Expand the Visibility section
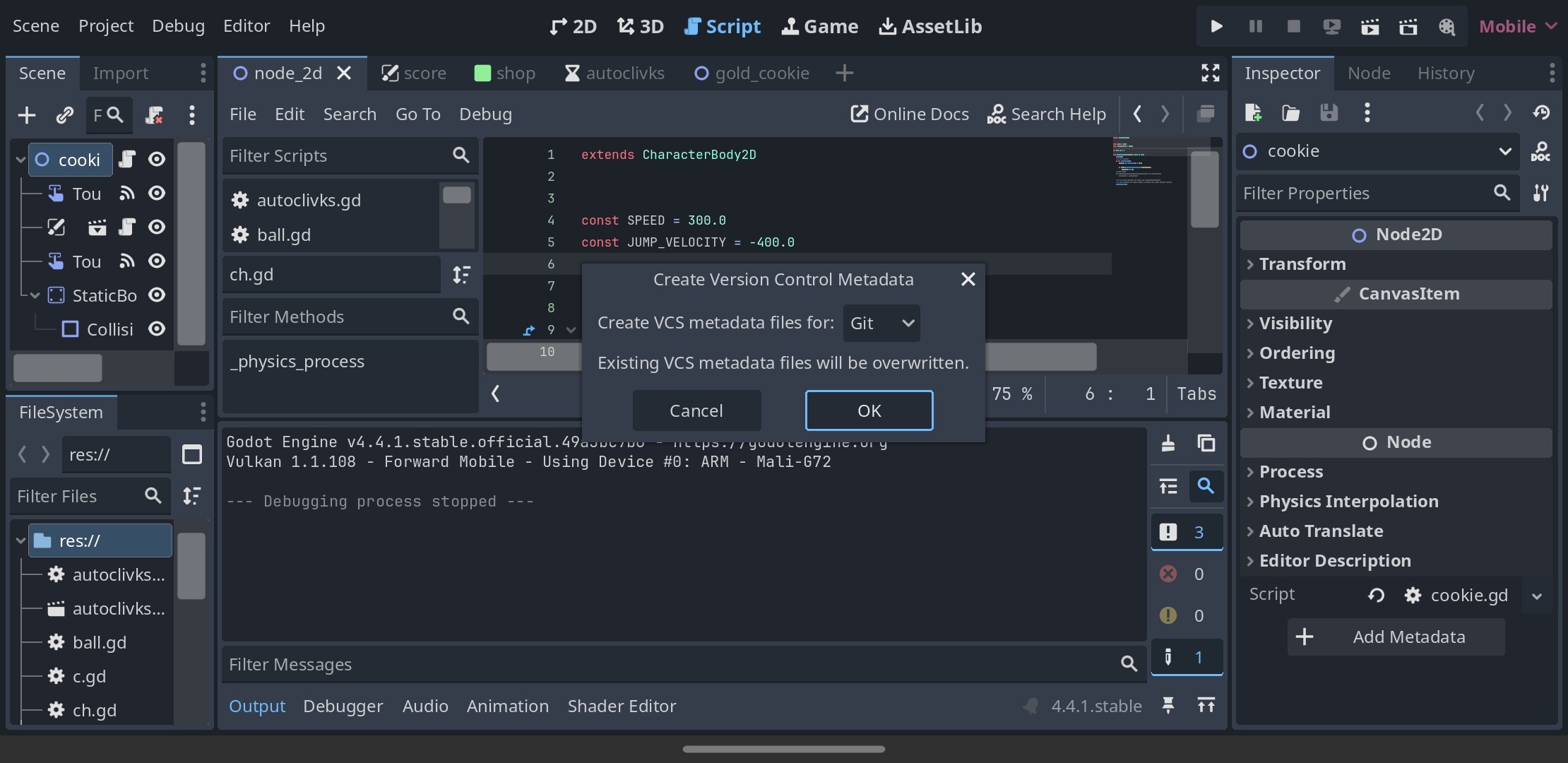Viewport: 1568px width, 763px height. pos(1397,324)
